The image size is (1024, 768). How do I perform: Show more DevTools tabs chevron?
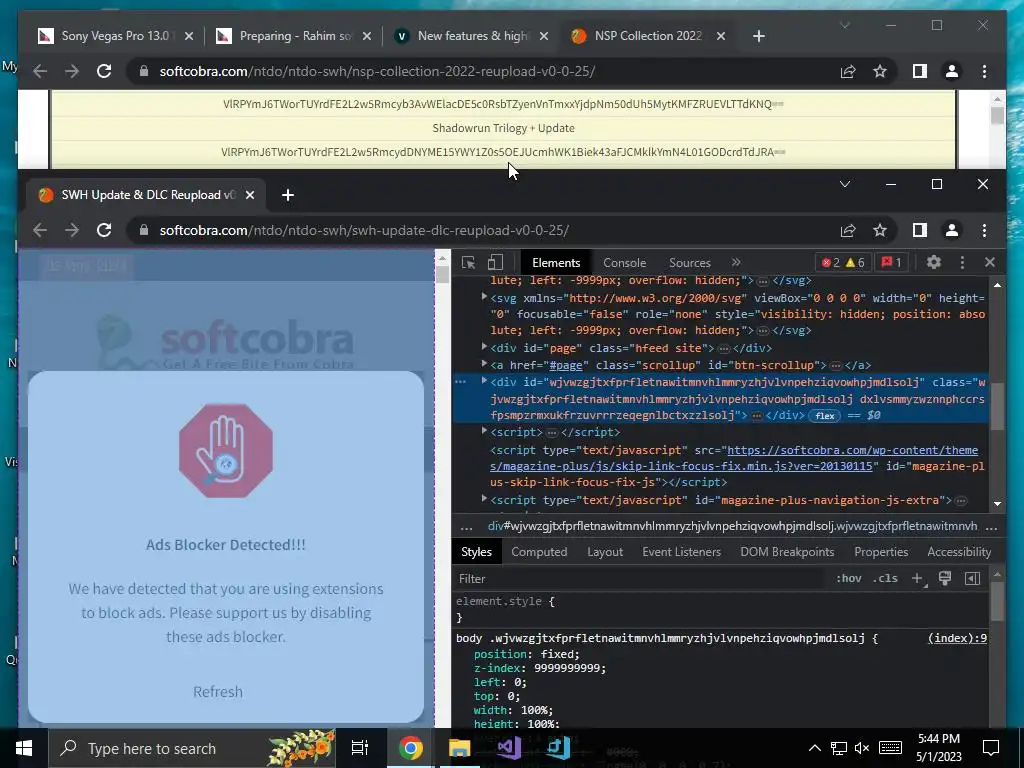(736, 262)
